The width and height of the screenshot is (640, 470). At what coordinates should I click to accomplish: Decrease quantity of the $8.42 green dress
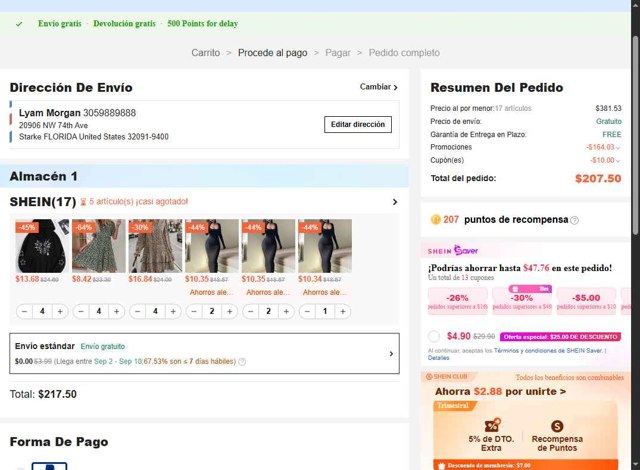click(x=81, y=311)
